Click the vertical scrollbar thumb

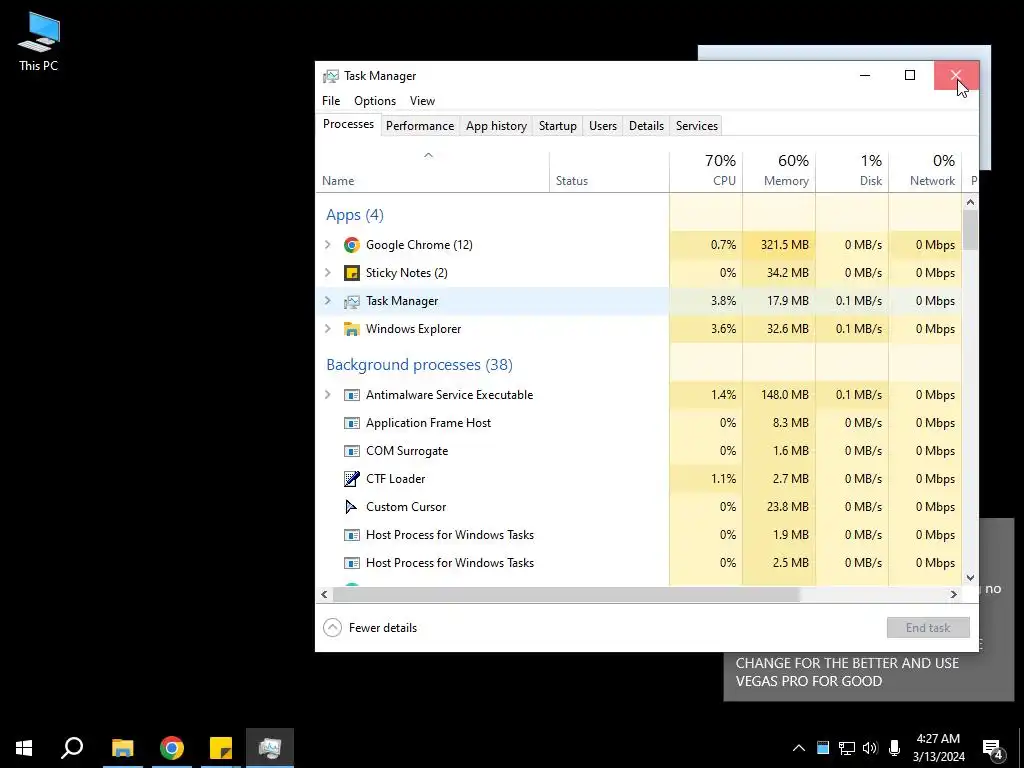coord(970,230)
